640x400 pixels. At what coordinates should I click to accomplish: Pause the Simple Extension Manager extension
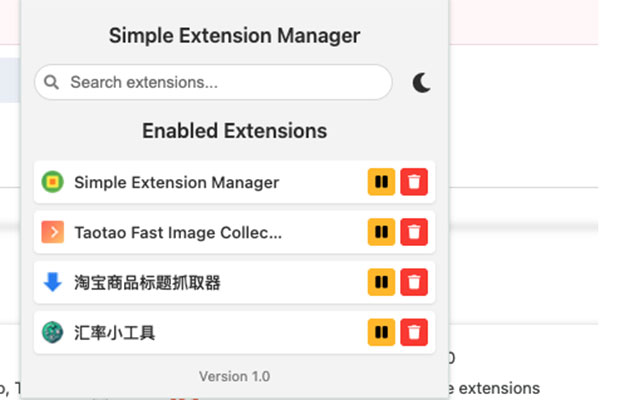(381, 182)
